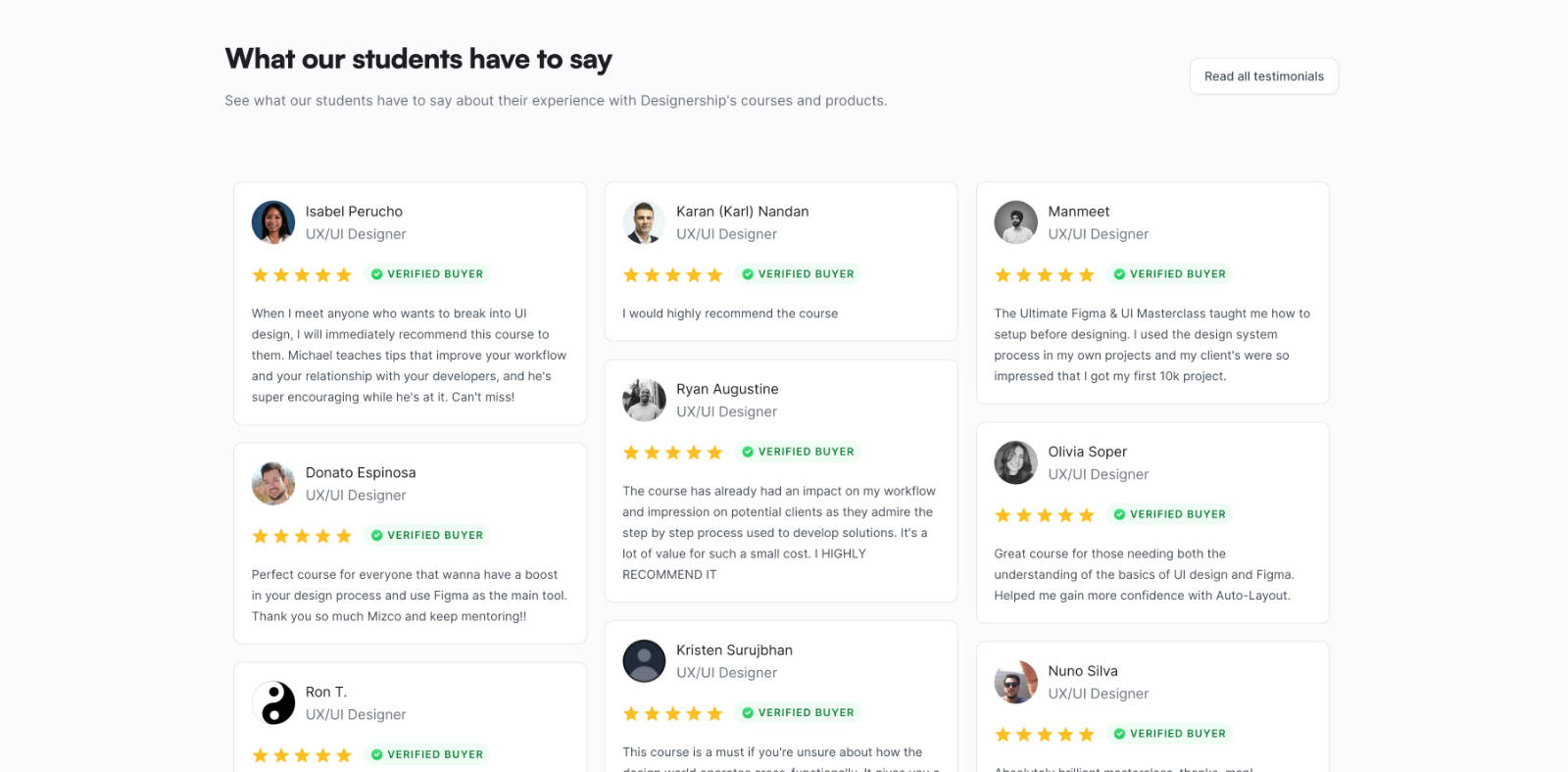Click the Verified Buyer badge on Ron T.'s card
Screen dimensions: 1568x772
point(426,754)
